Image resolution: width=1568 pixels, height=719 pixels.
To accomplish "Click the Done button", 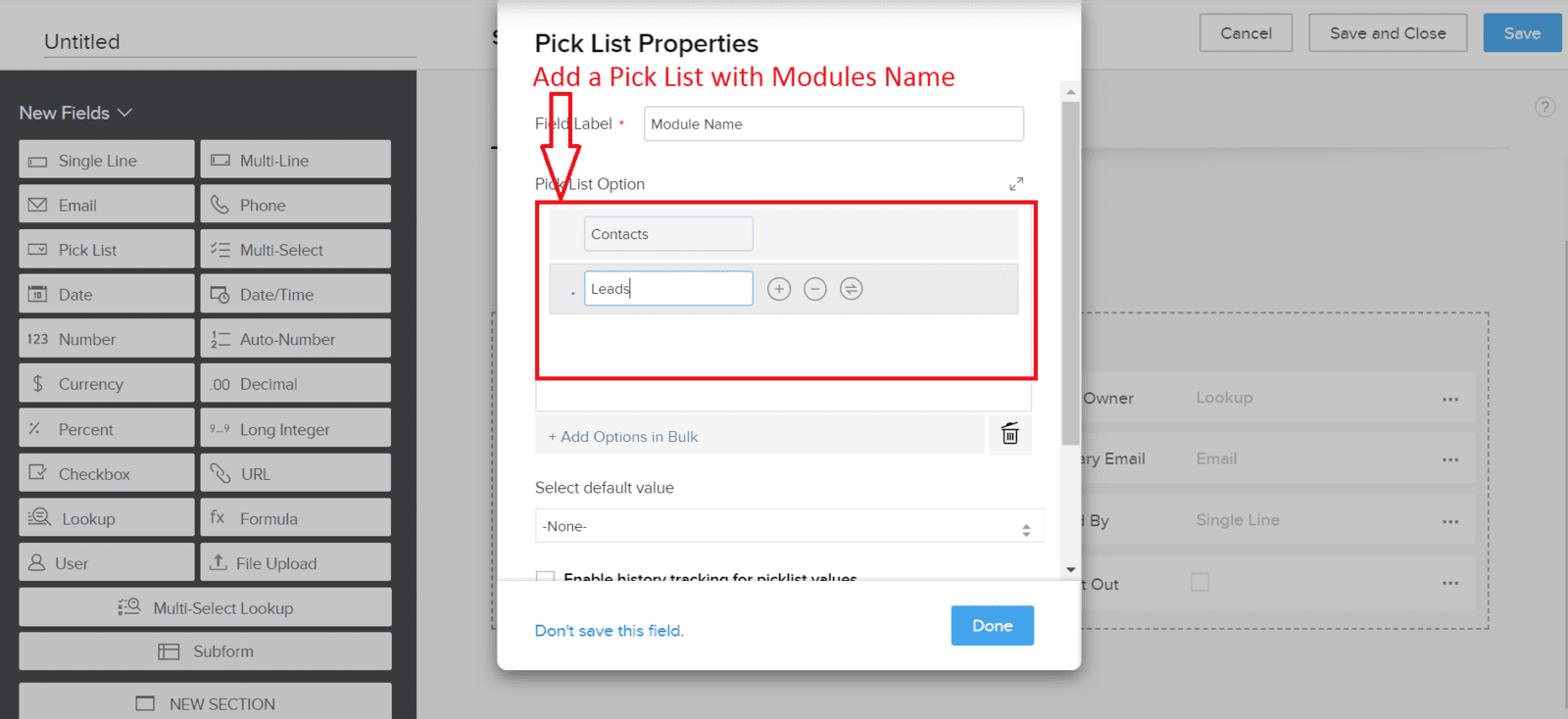I will point(992,625).
